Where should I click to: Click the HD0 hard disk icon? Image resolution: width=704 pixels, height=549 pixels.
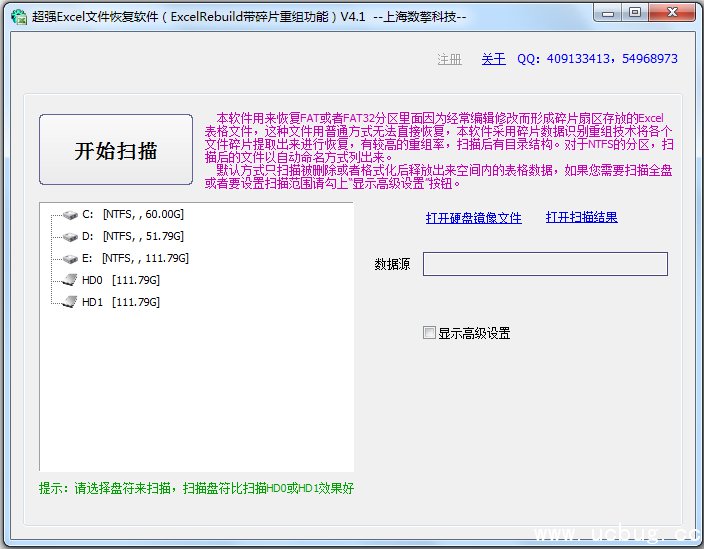(x=68, y=281)
